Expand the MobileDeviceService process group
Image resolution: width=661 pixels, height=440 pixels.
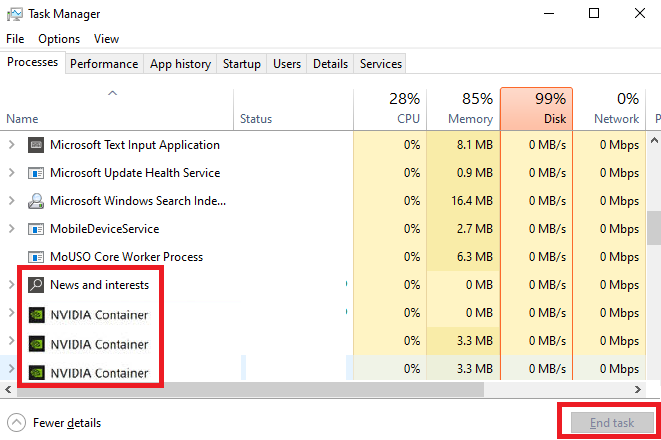click(12, 229)
